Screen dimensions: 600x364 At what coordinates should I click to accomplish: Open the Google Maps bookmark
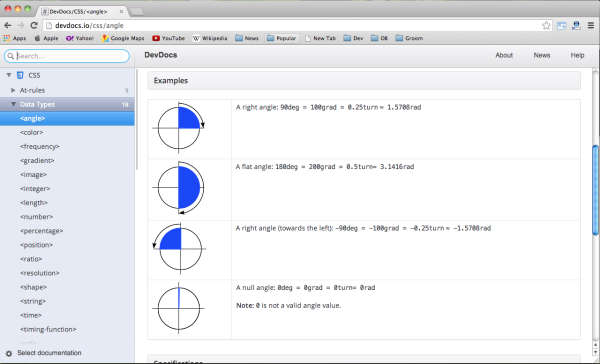[x=123, y=38]
